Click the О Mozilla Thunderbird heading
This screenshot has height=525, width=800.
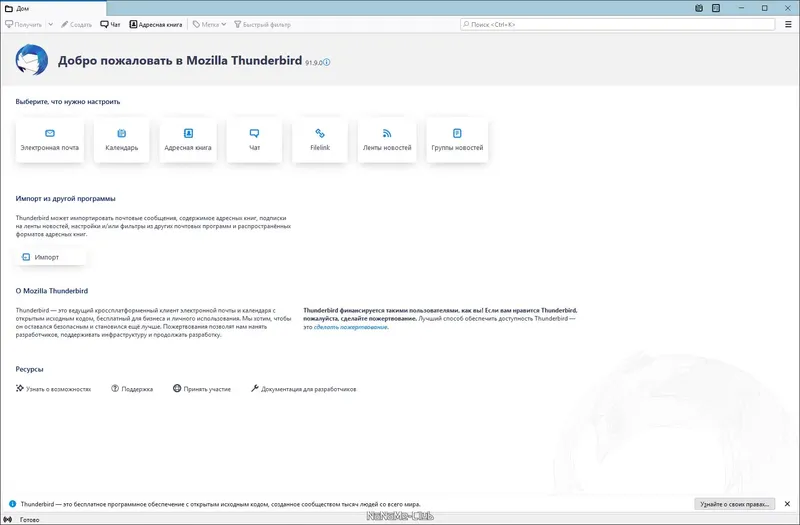(52, 291)
